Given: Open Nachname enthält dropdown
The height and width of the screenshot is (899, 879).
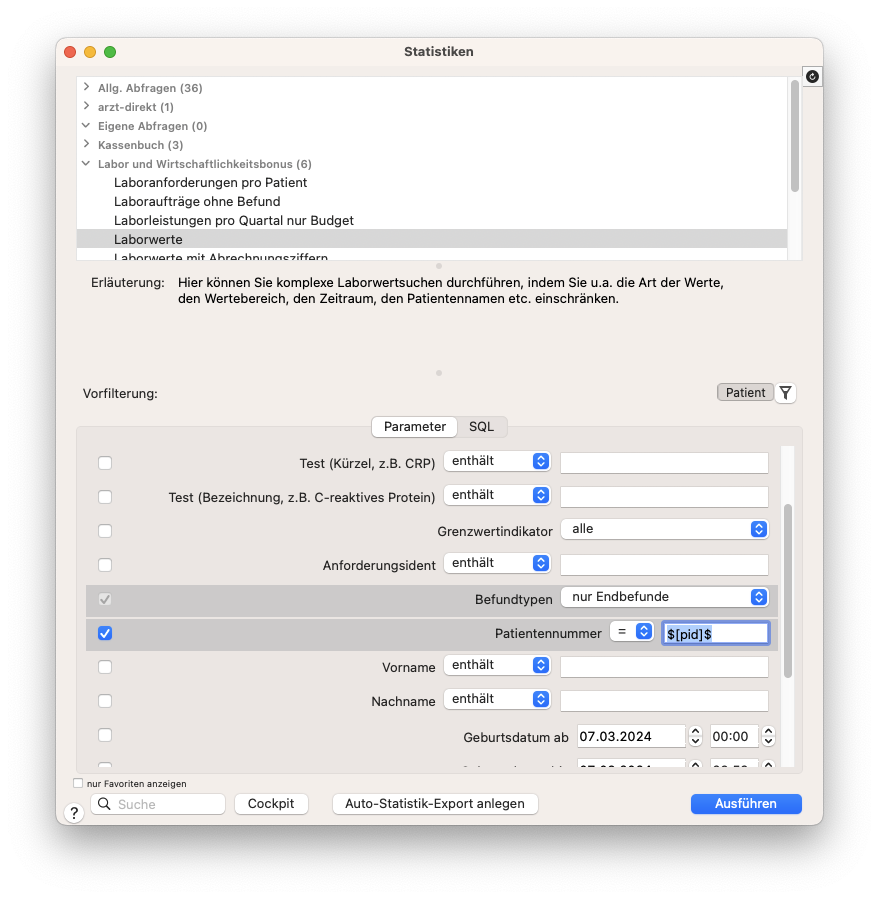Looking at the screenshot, I should coord(497,699).
